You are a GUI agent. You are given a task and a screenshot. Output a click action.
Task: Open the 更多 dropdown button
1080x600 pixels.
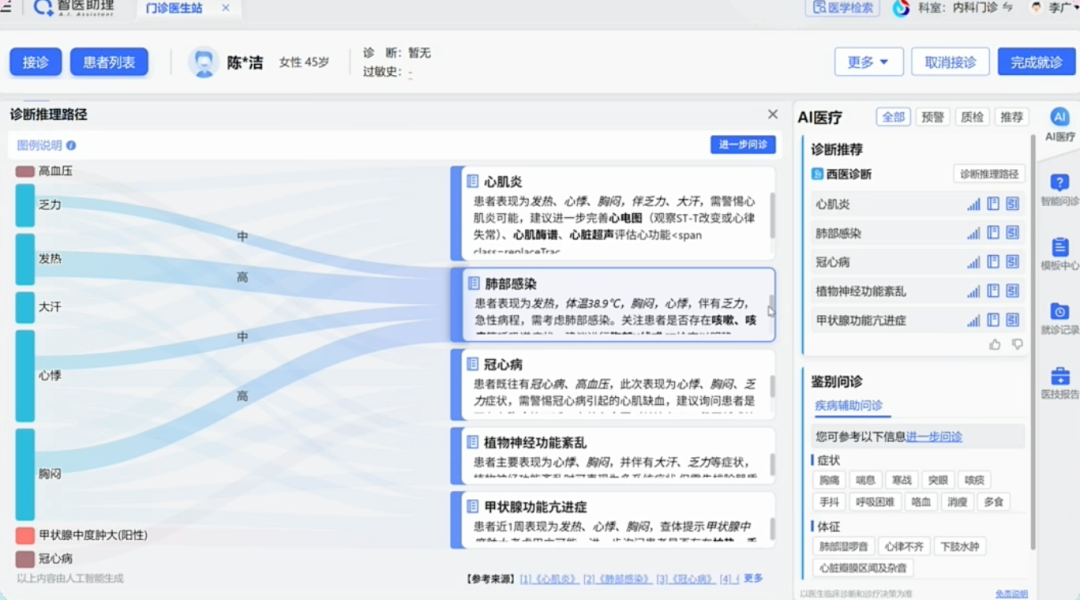click(868, 62)
